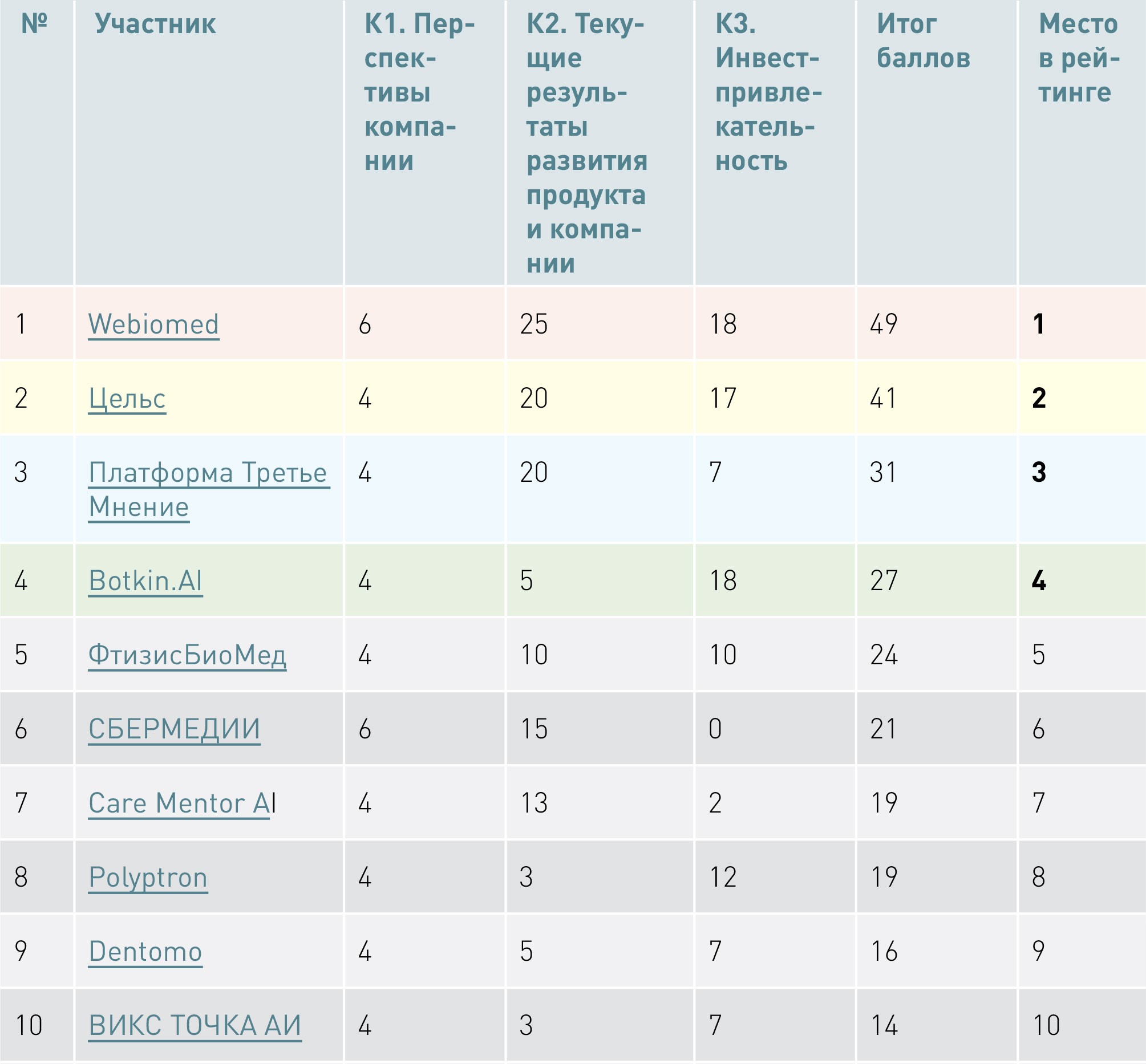This screenshot has height=1064, width=1146.
Task: Select Webiomed K2 value 25
Action: point(534,324)
